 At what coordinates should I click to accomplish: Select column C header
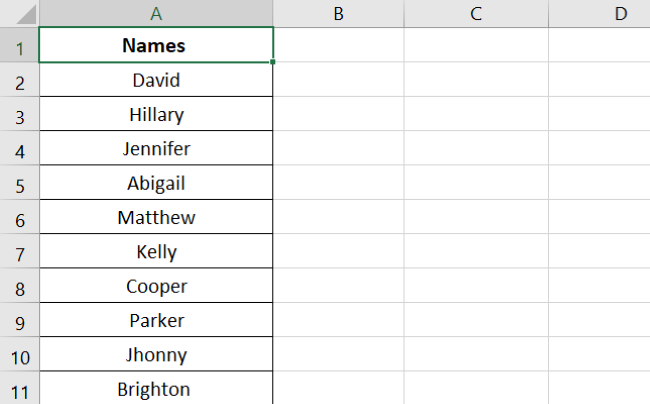click(x=476, y=13)
